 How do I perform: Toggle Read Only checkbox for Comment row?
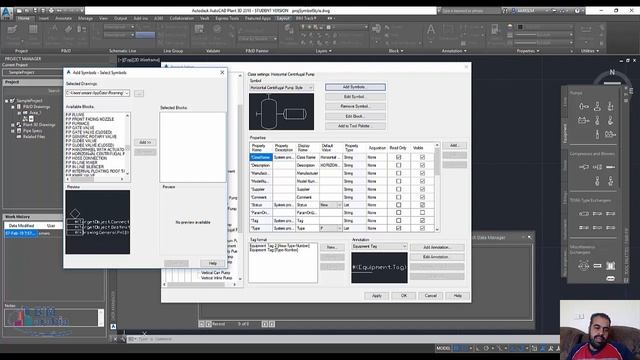(398, 197)
